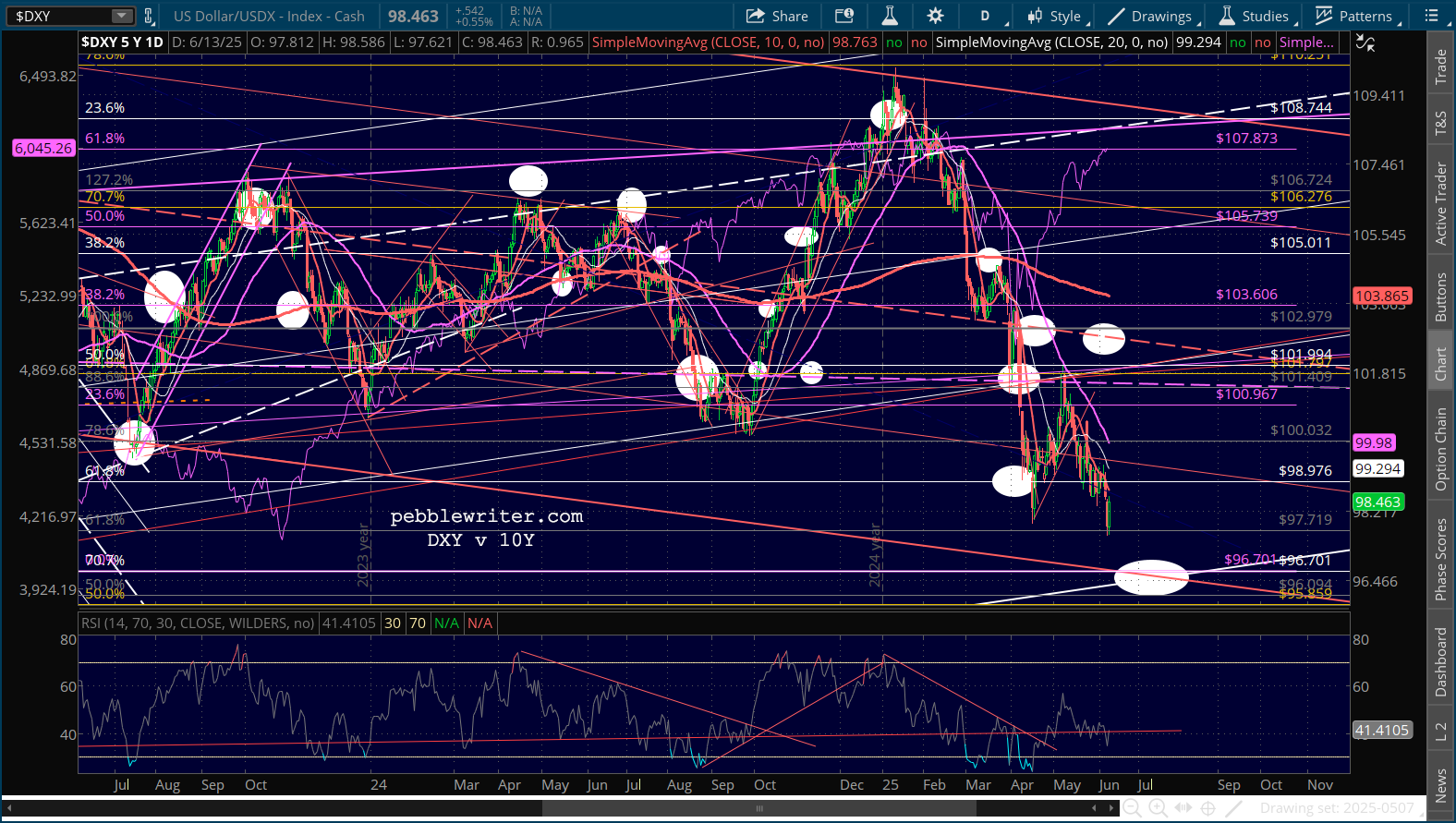The image size is (1456, 823).
Task: Open chart settings gear
Action: click(935, 16)
